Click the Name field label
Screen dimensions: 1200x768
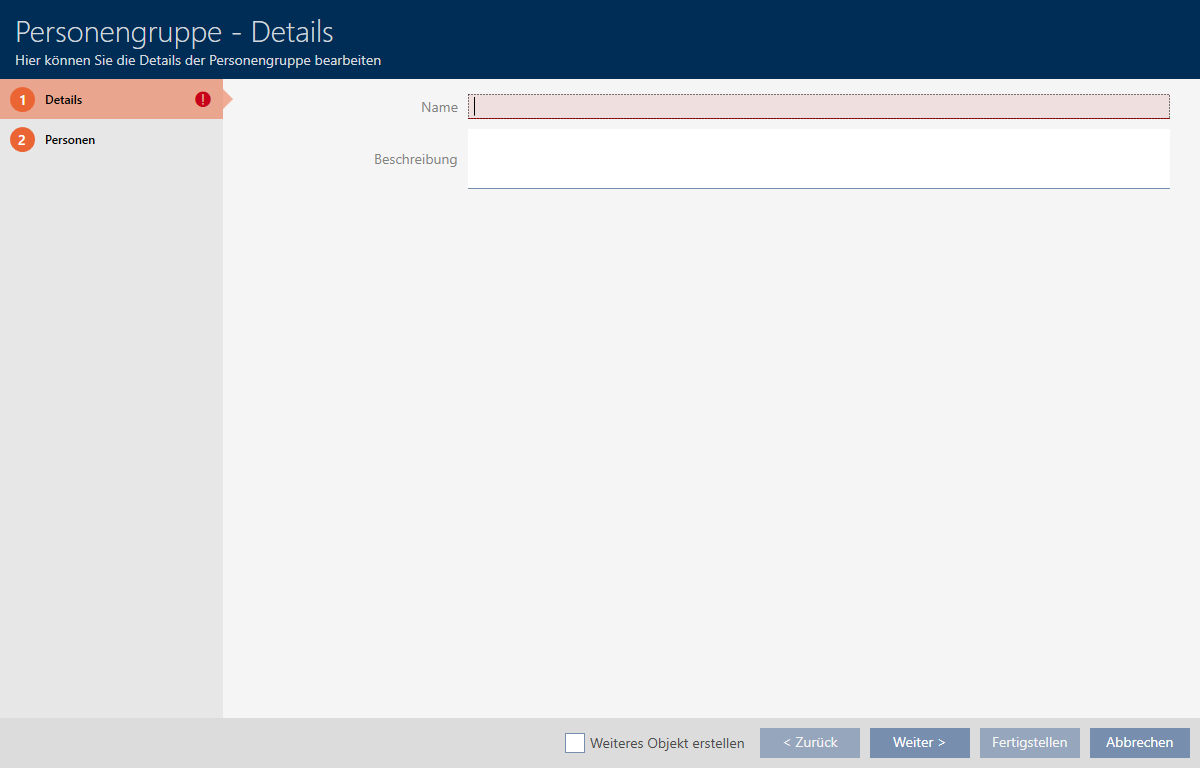coord(439,107)
